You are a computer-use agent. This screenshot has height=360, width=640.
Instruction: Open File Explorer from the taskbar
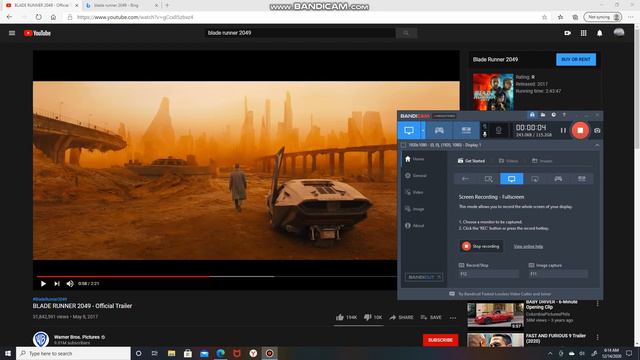pyautogui.click(x=171, y=353)
